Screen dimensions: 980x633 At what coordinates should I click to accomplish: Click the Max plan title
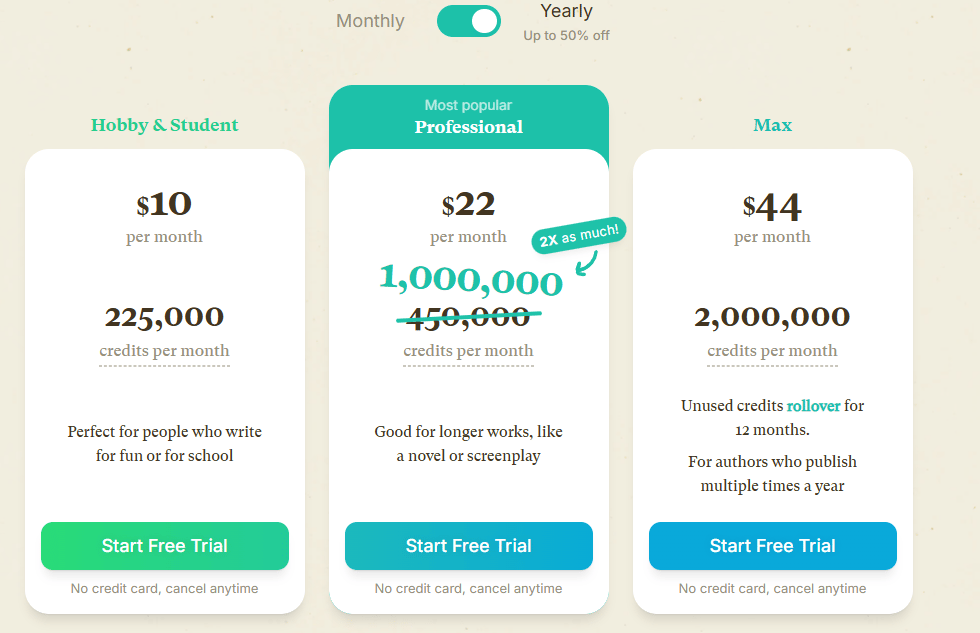click(x=772, y=124)
